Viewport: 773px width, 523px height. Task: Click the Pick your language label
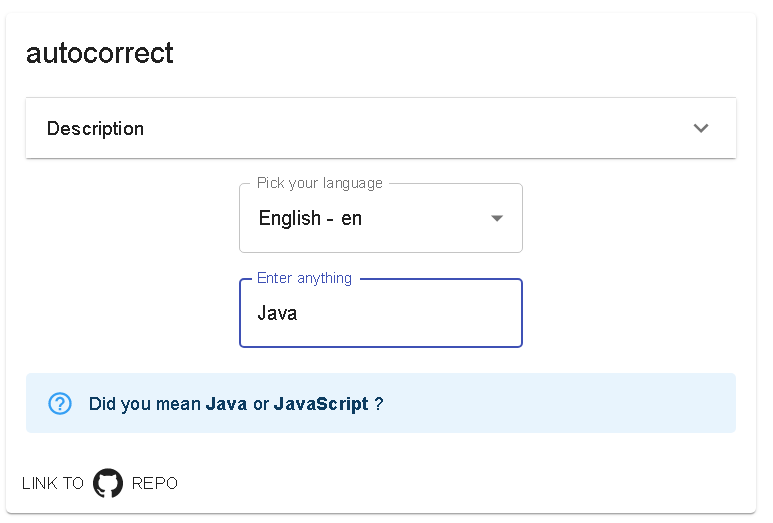319,183
